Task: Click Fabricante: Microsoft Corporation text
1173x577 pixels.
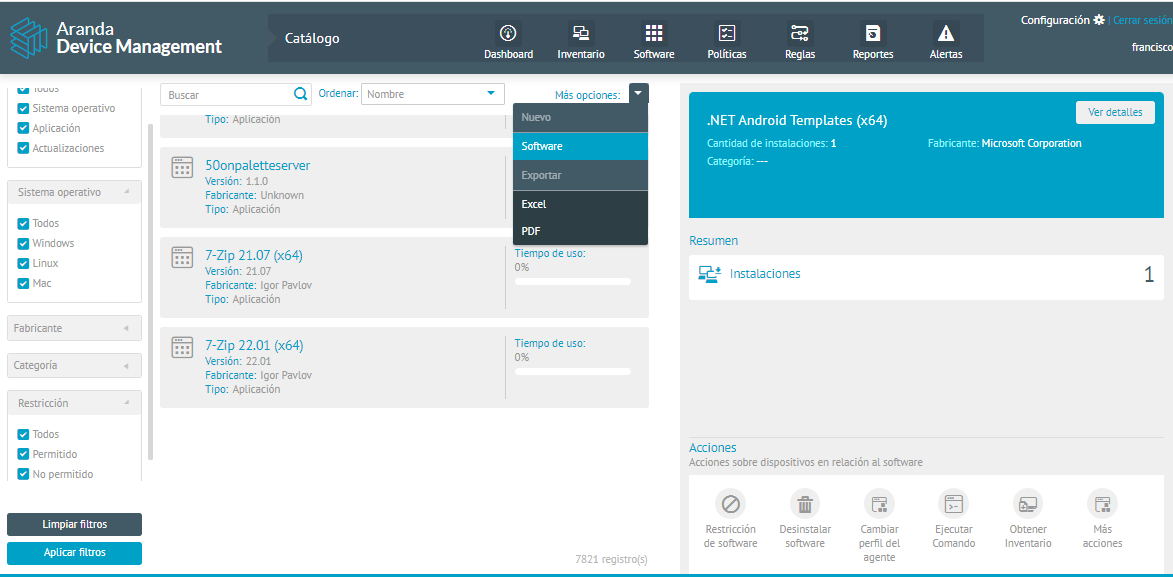Action: point(1004,143)
